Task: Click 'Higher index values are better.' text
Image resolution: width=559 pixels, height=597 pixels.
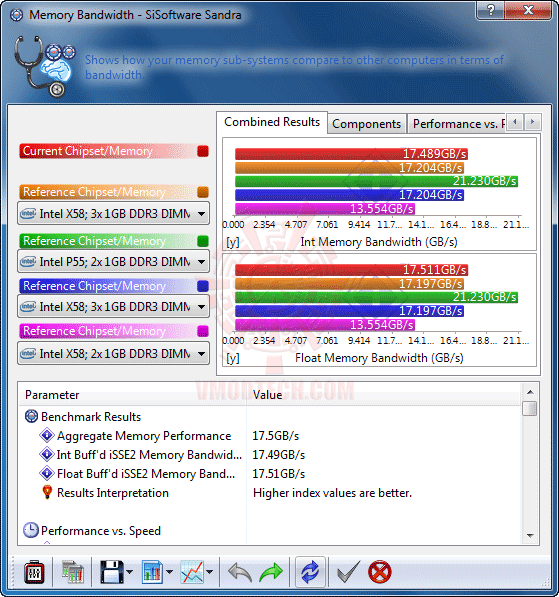Action: coord(332,493)
